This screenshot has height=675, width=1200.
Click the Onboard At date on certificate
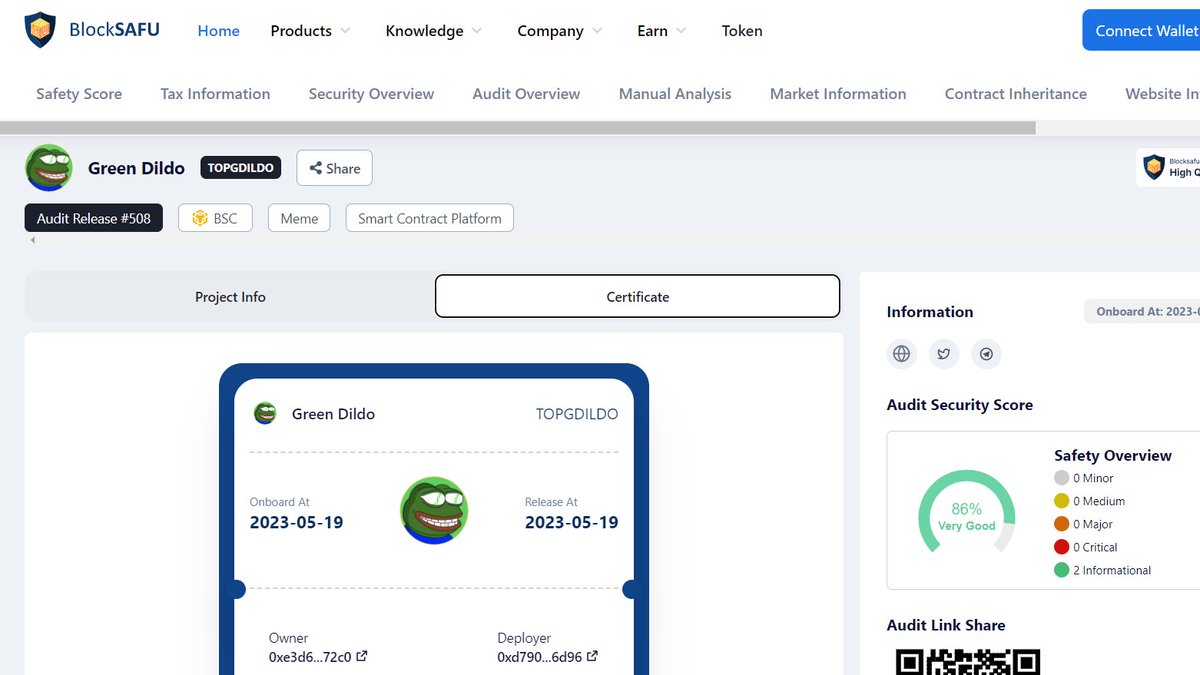[296, 522]
